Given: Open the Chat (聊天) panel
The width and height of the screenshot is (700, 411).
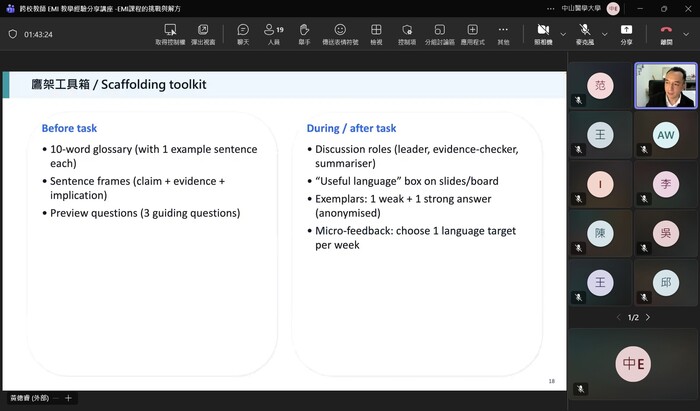Looking at the screenshot, I should coord(243,30).
